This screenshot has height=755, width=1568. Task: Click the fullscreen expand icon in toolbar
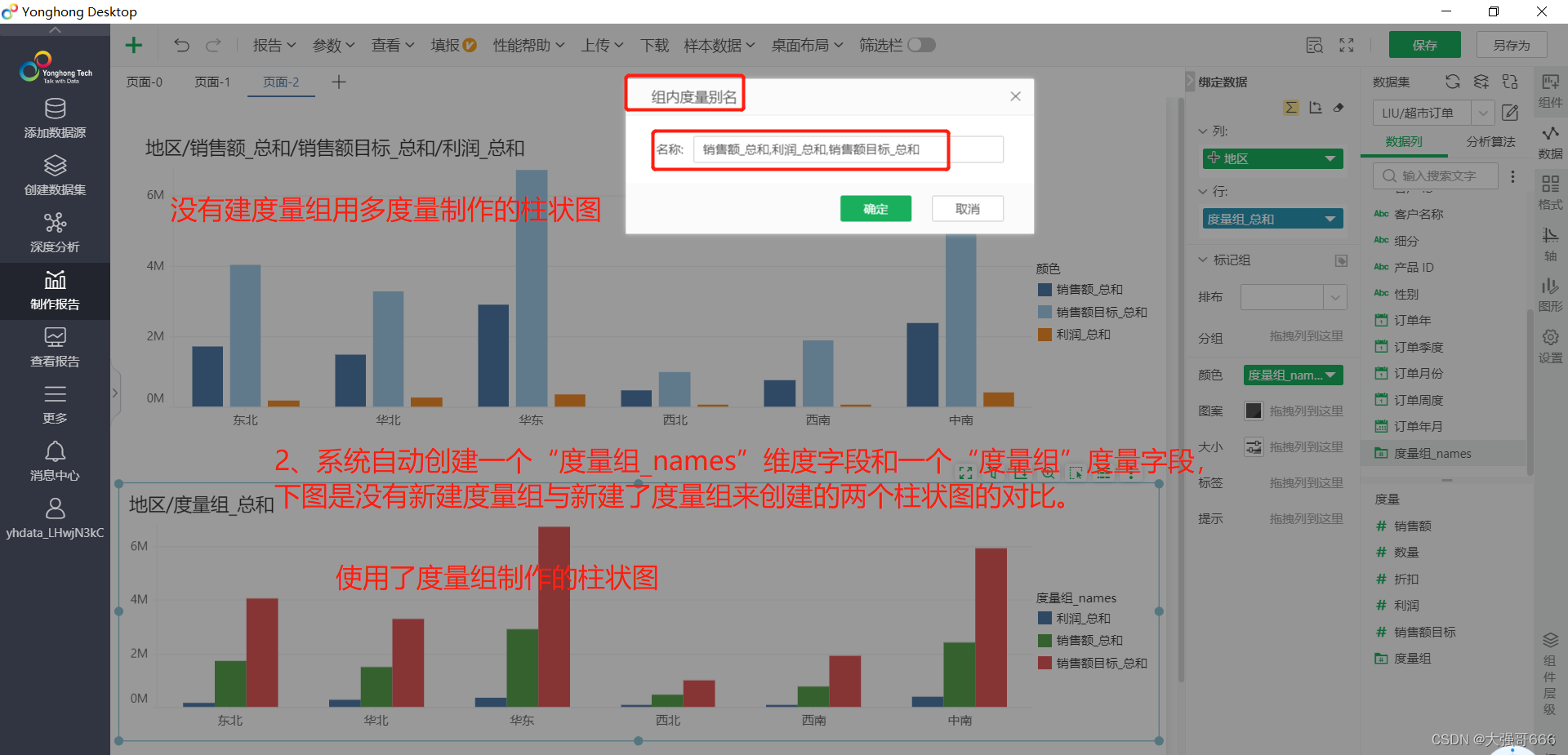1347,45
